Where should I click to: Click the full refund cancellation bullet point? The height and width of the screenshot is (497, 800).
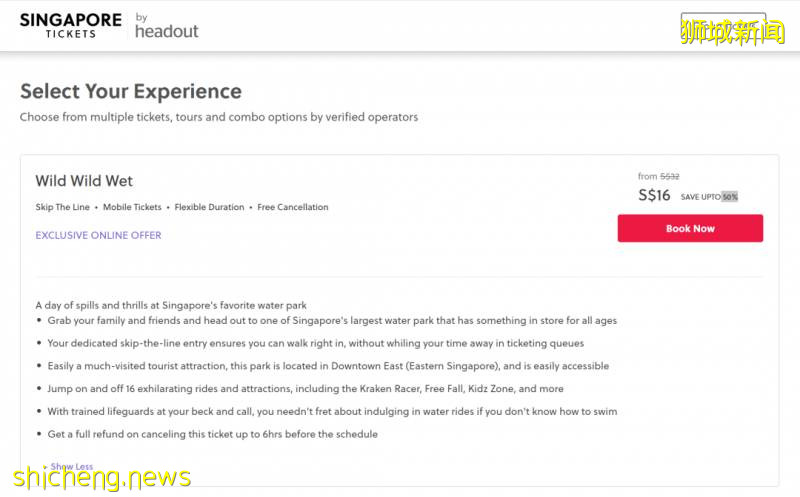[212, 434]
